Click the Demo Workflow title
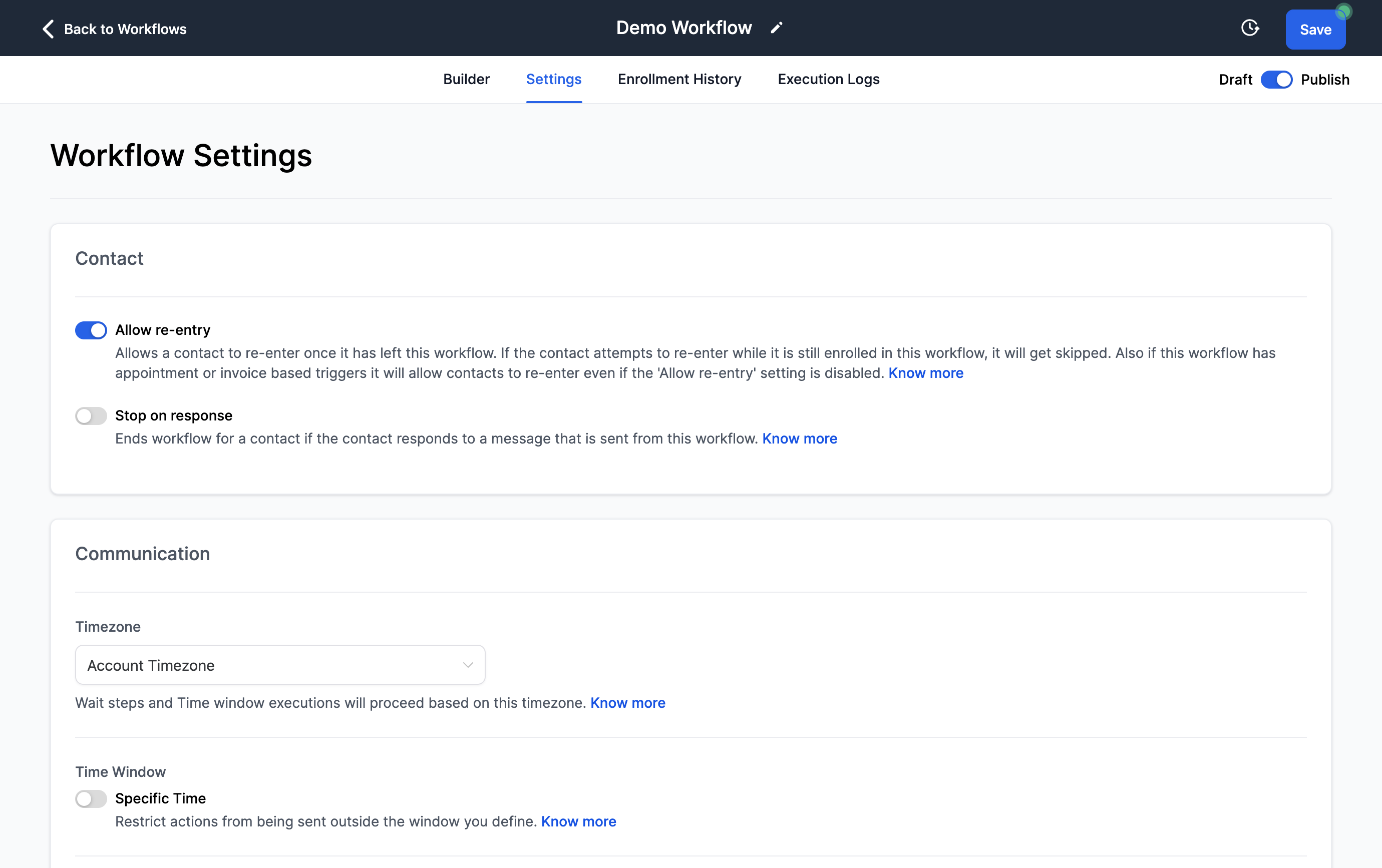Image resolution: width=1382 pixels, height=868 pixels. (683, 28)
